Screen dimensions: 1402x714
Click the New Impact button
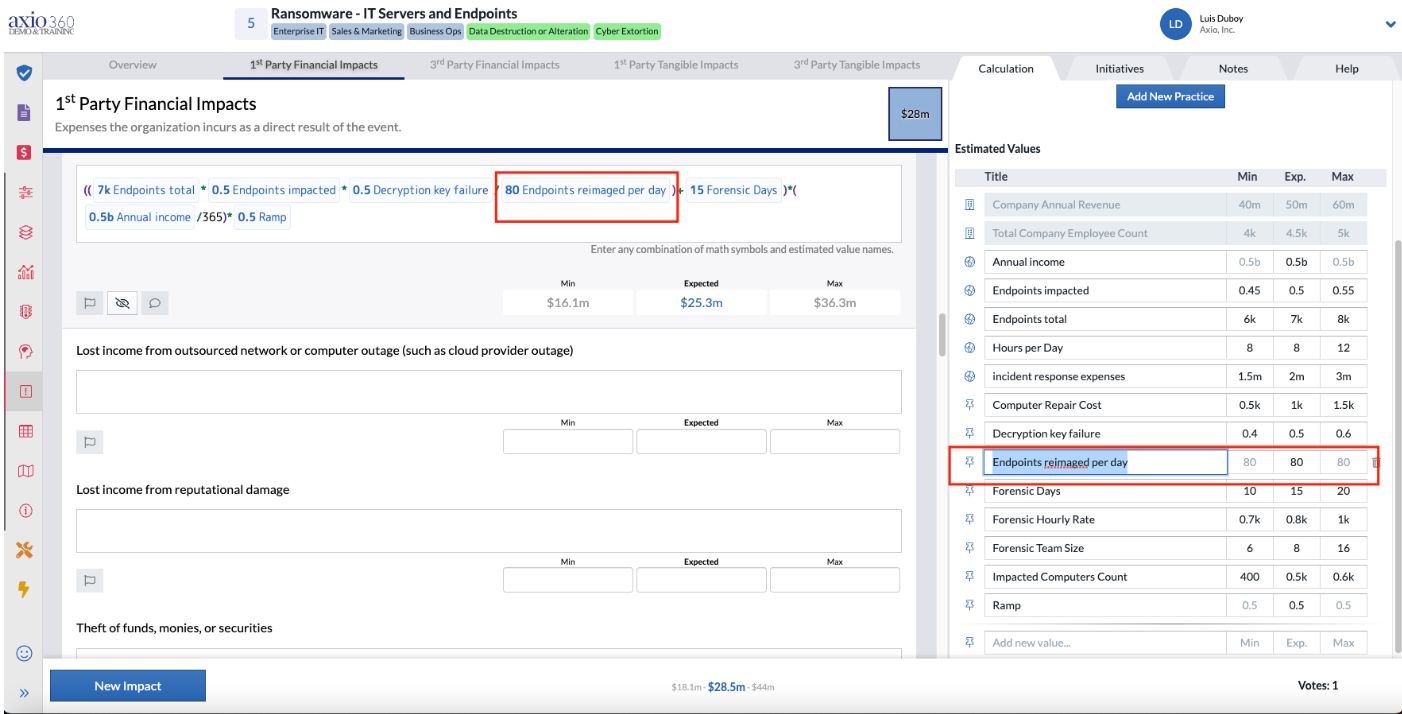tap(128, 686)
